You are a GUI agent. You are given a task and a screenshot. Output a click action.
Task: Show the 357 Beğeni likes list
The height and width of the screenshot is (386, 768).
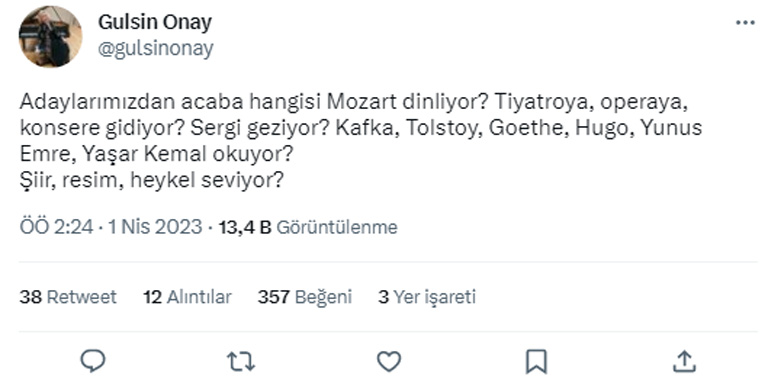pos(305,297)
